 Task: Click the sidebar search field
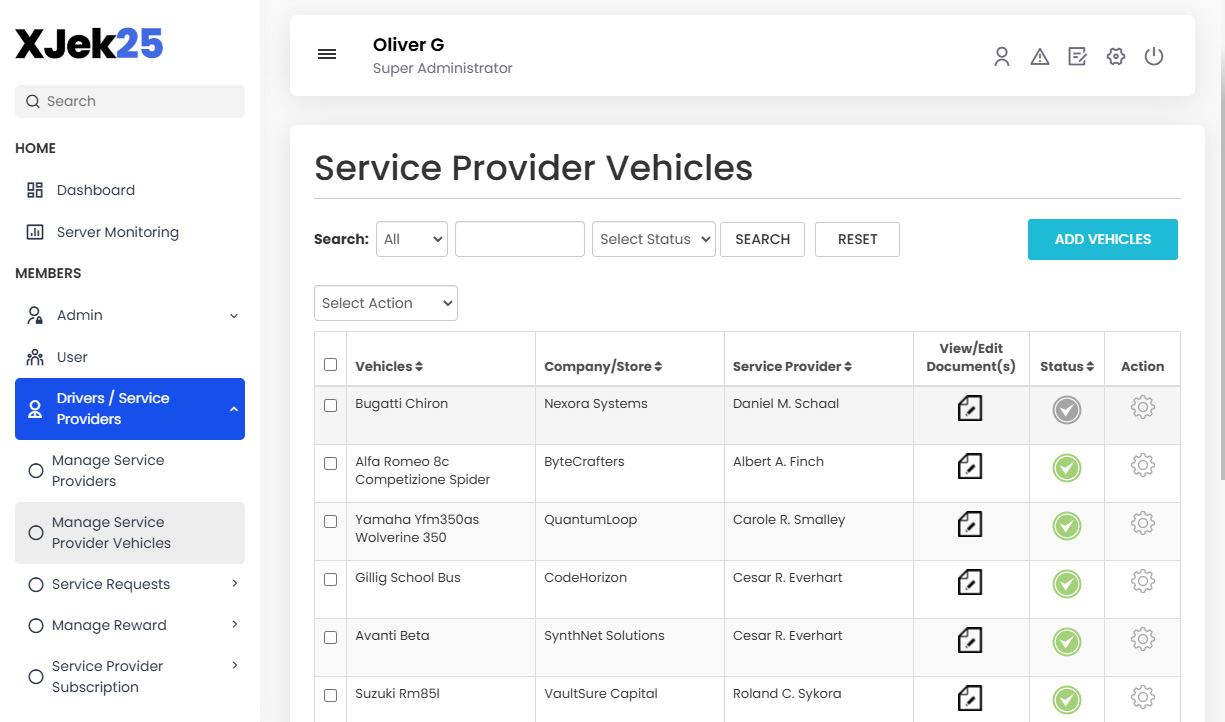pos(129,101)
